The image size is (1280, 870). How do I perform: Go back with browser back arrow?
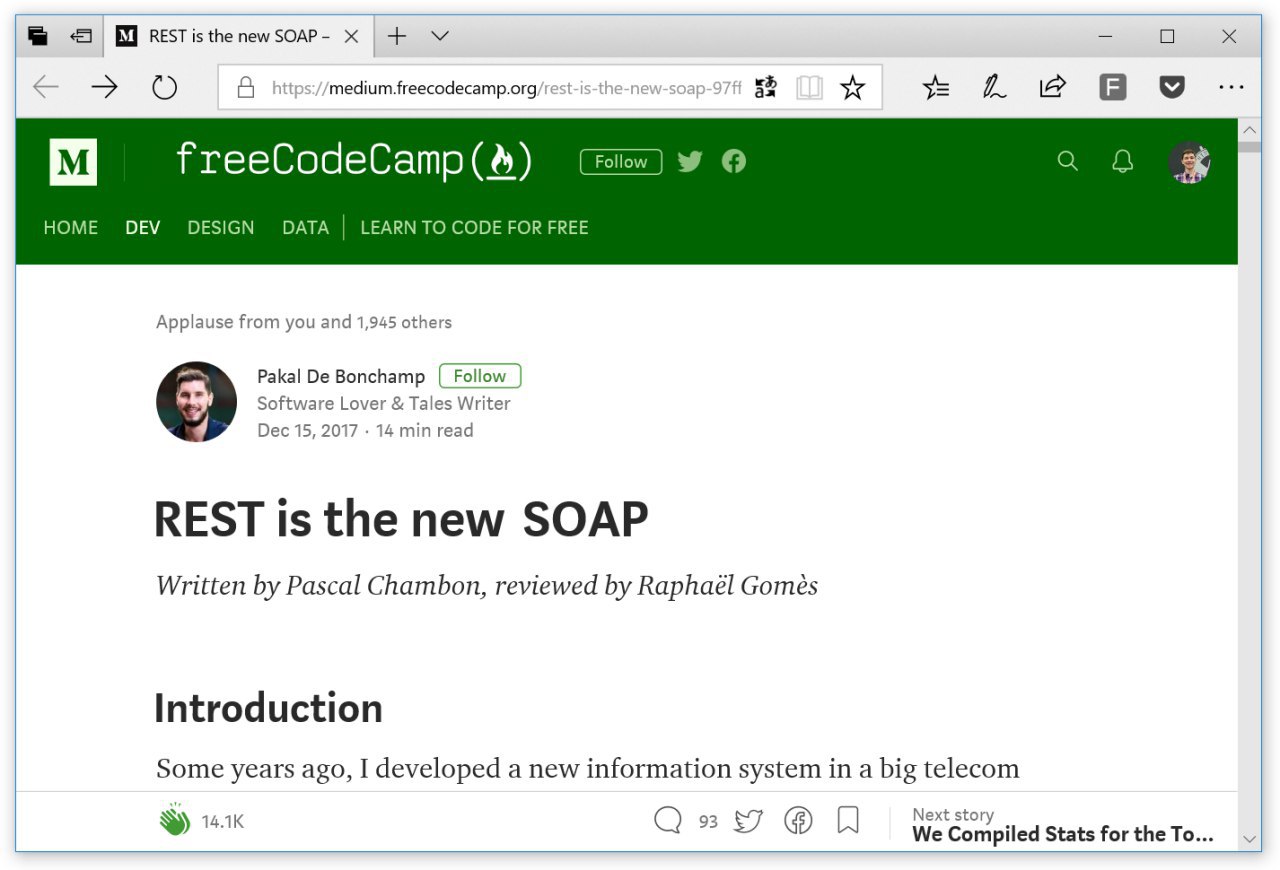coord(46,88)
